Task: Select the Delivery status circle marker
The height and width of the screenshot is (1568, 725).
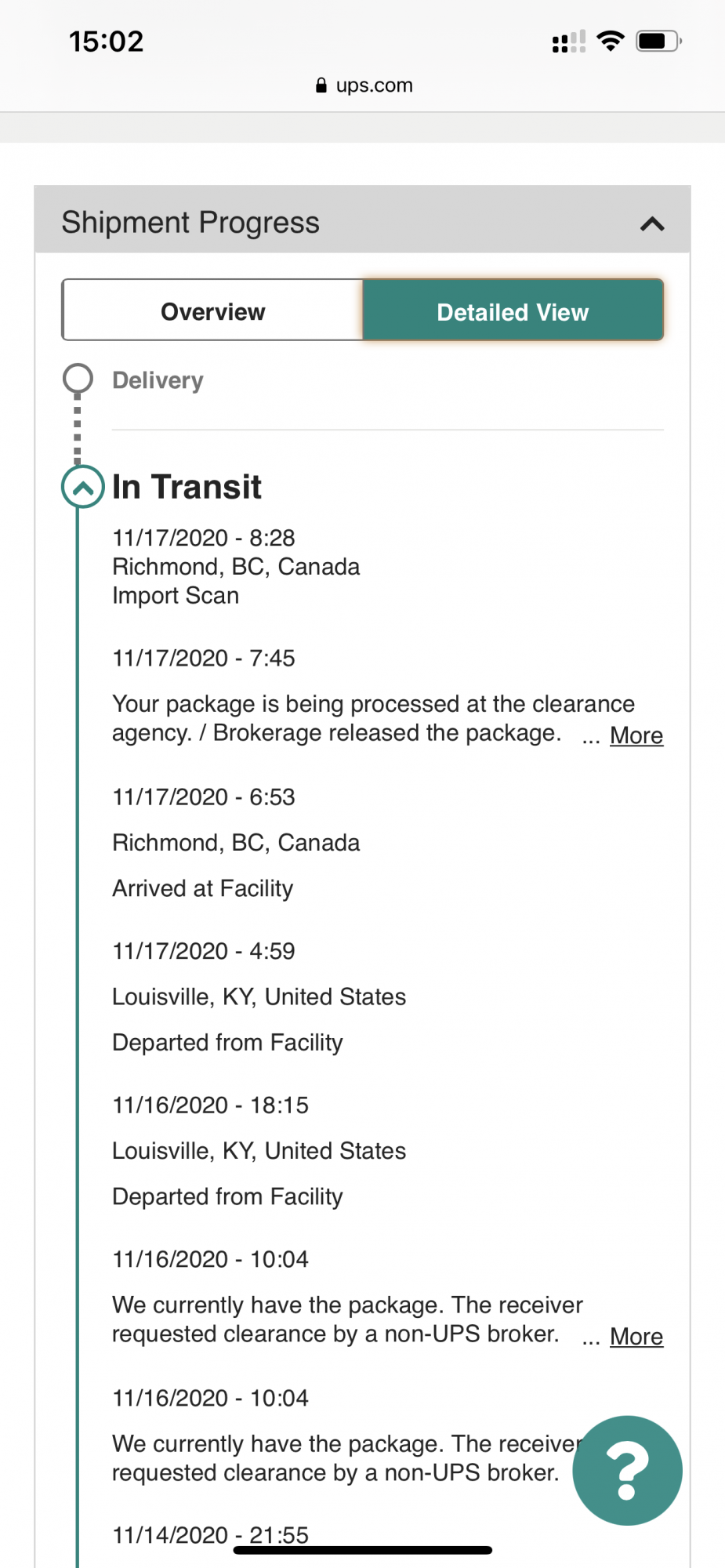Action: tap(78, 379)
